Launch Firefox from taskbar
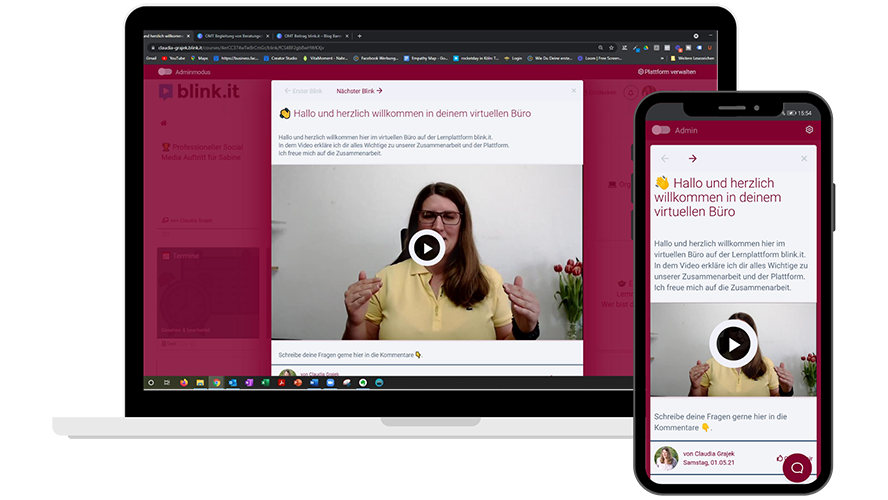Viewport: 888px width, 500px height. 184,383
